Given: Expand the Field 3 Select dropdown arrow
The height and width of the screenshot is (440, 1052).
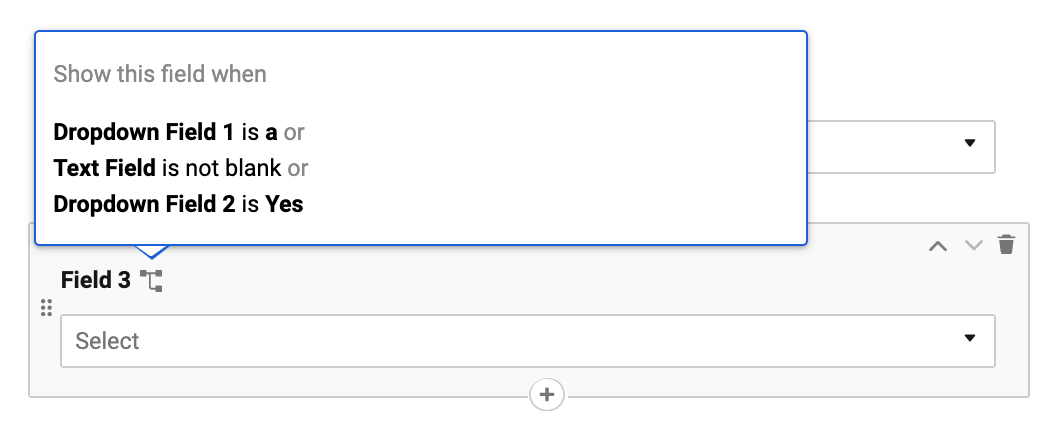Looking at the screenshot, I should pyautogui.click(x=969, y=338).
